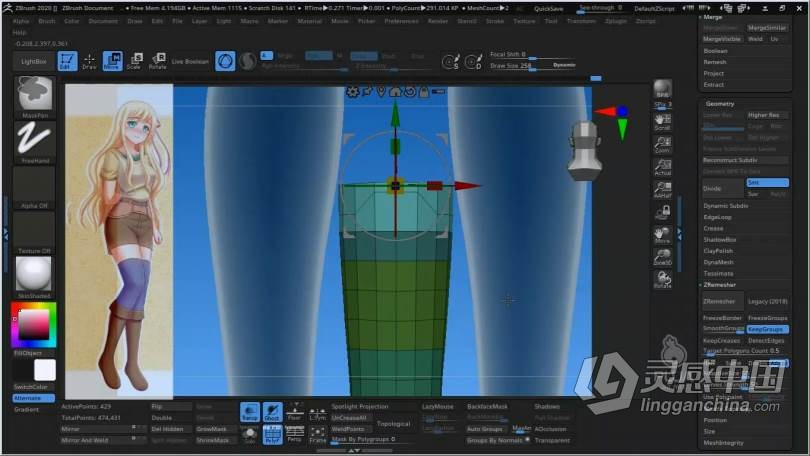Open the FreeHand stroke selector
This screenshot has height=456, width=810.
point(34,139)
